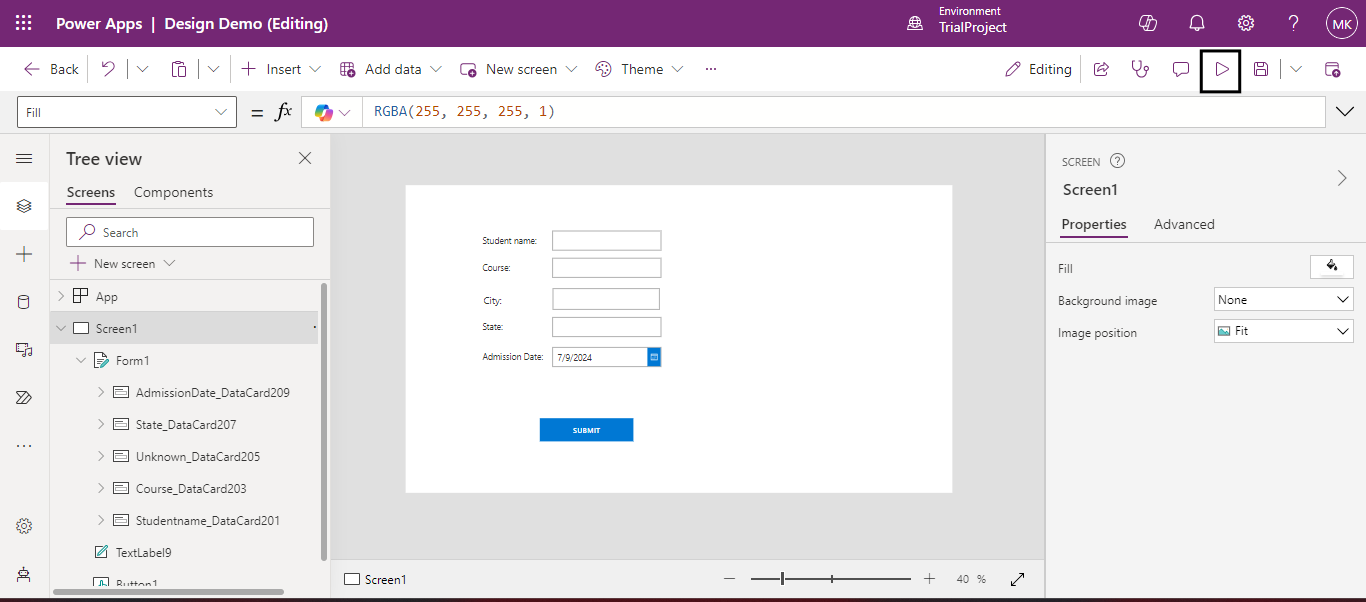The width and height of the screenshot is (1366, 602).
Task: Switch to the Components tab
Action: tap(173, 192)
